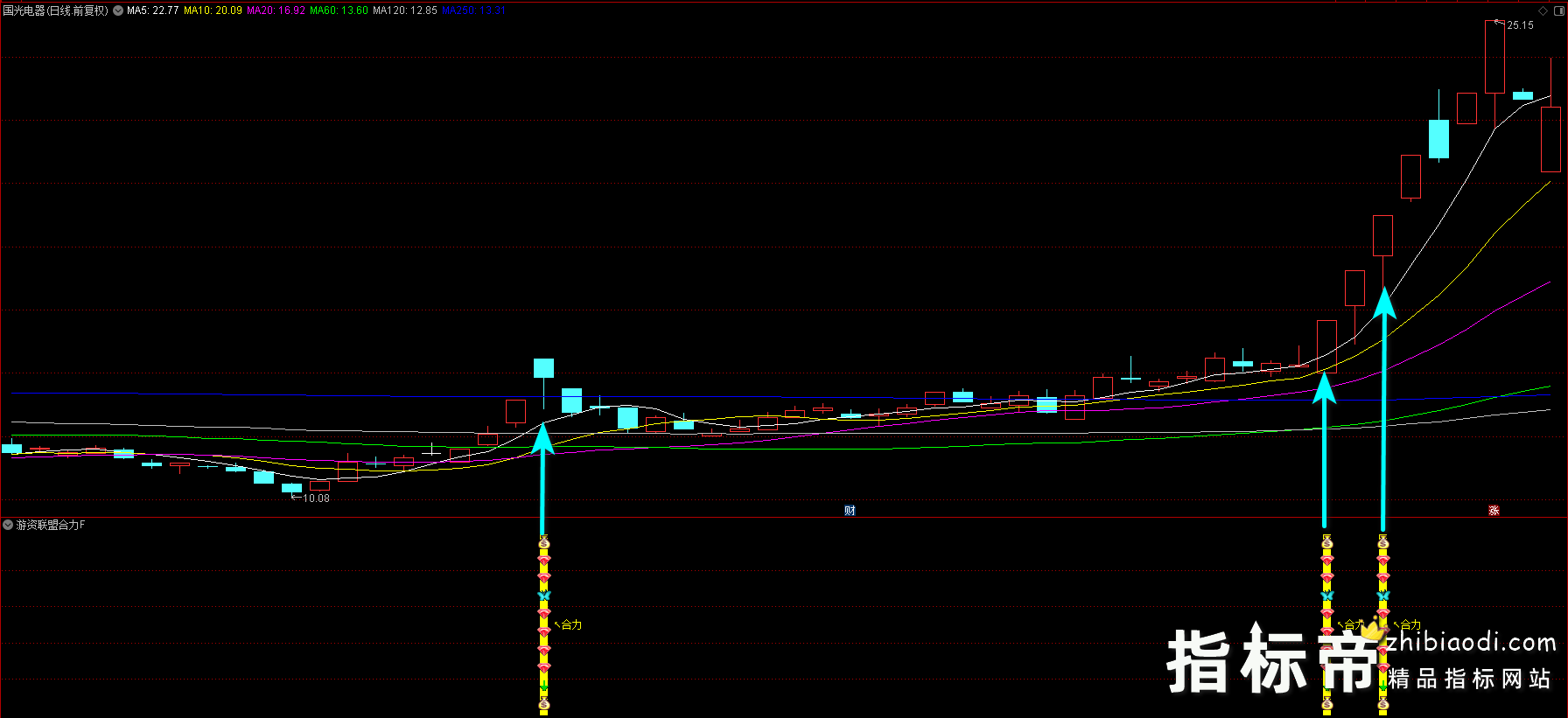Image resolution: width=1568 pixels, height=718 pixels.
Task: Click the diamond icon at chart's top-right corner
Action: point(1543,10)
